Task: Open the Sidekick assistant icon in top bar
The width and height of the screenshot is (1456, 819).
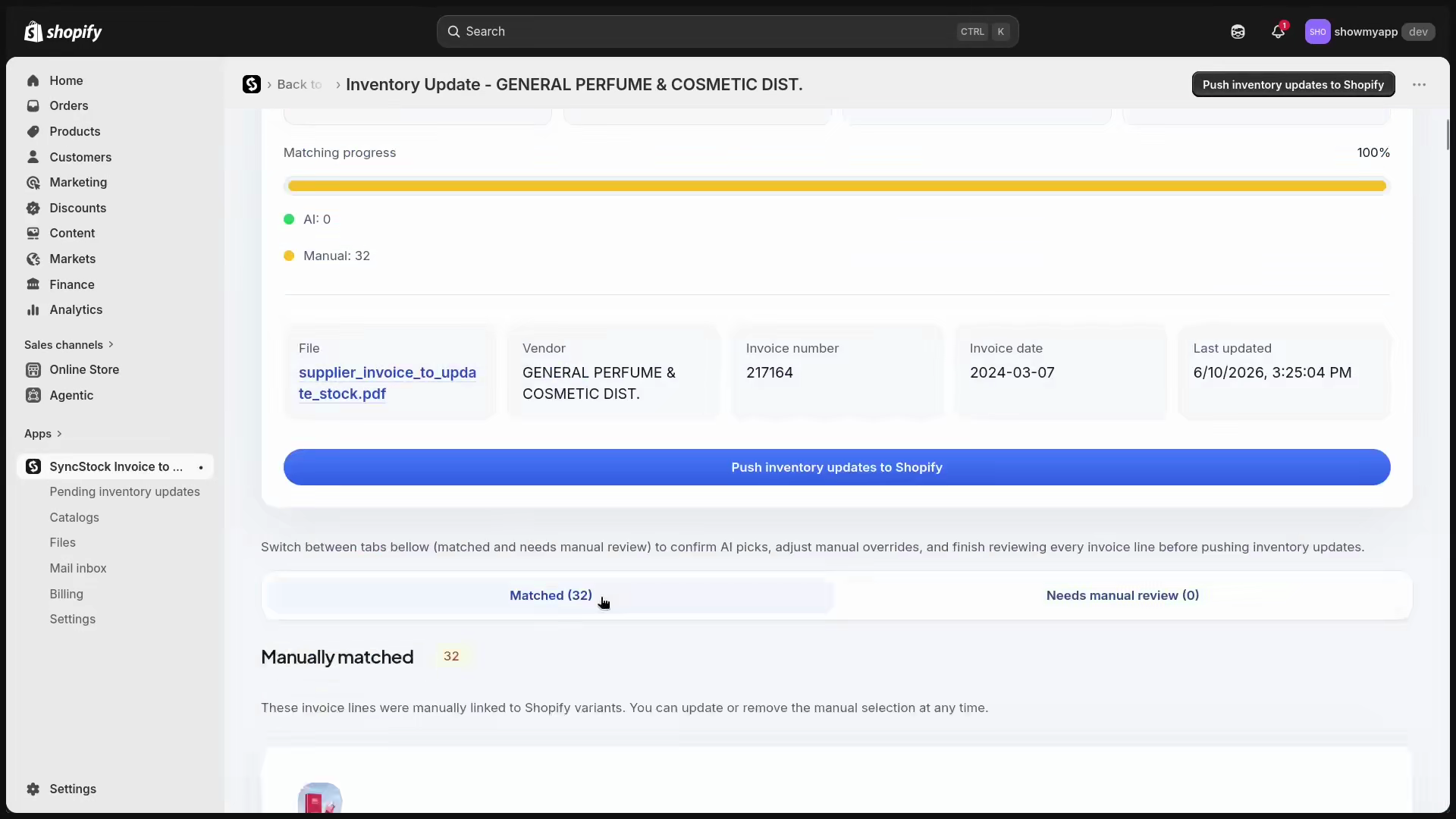Action: coord(1238,31)
